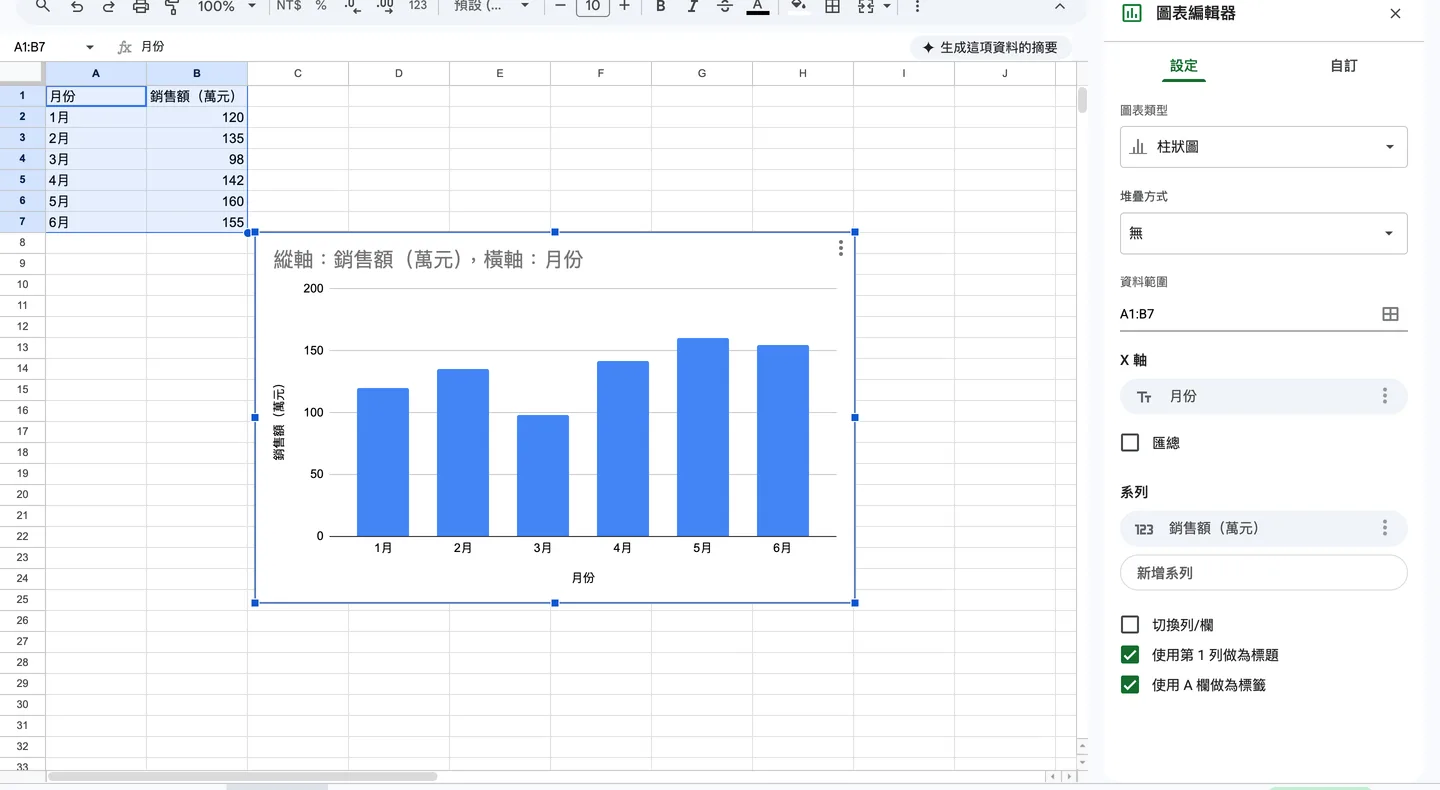Open the 柱狀圖 chart type dropdown
The width and height of the screenshot is (1440, 790).
pos(1264,147)
